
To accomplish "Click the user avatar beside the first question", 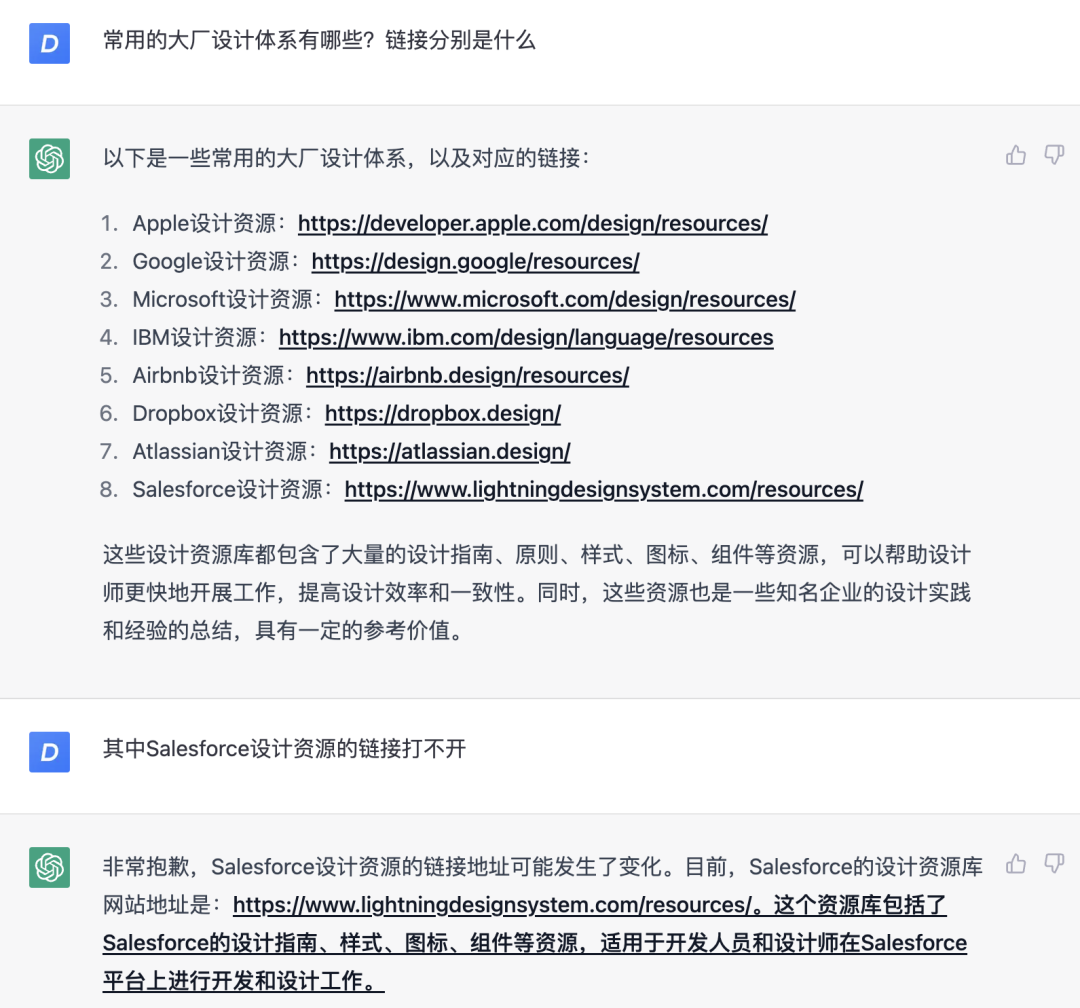I will [50, 43].
